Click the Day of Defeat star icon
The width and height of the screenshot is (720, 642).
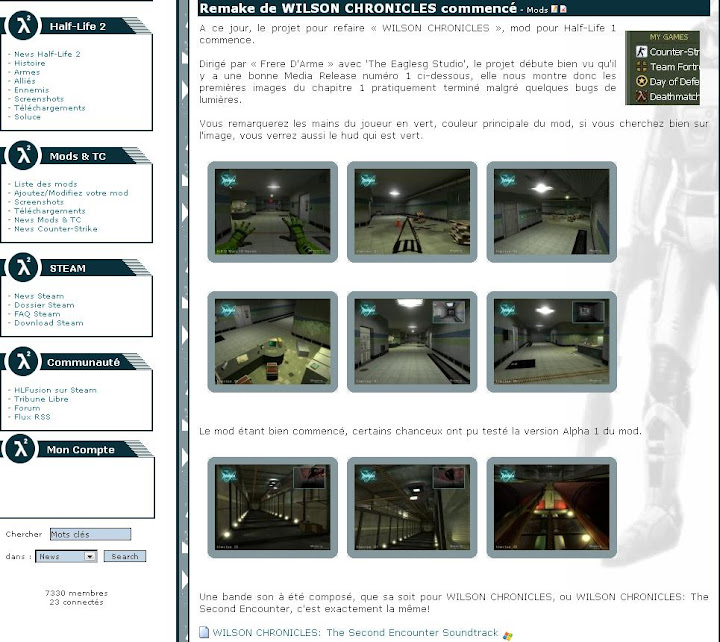pos(641,81)
